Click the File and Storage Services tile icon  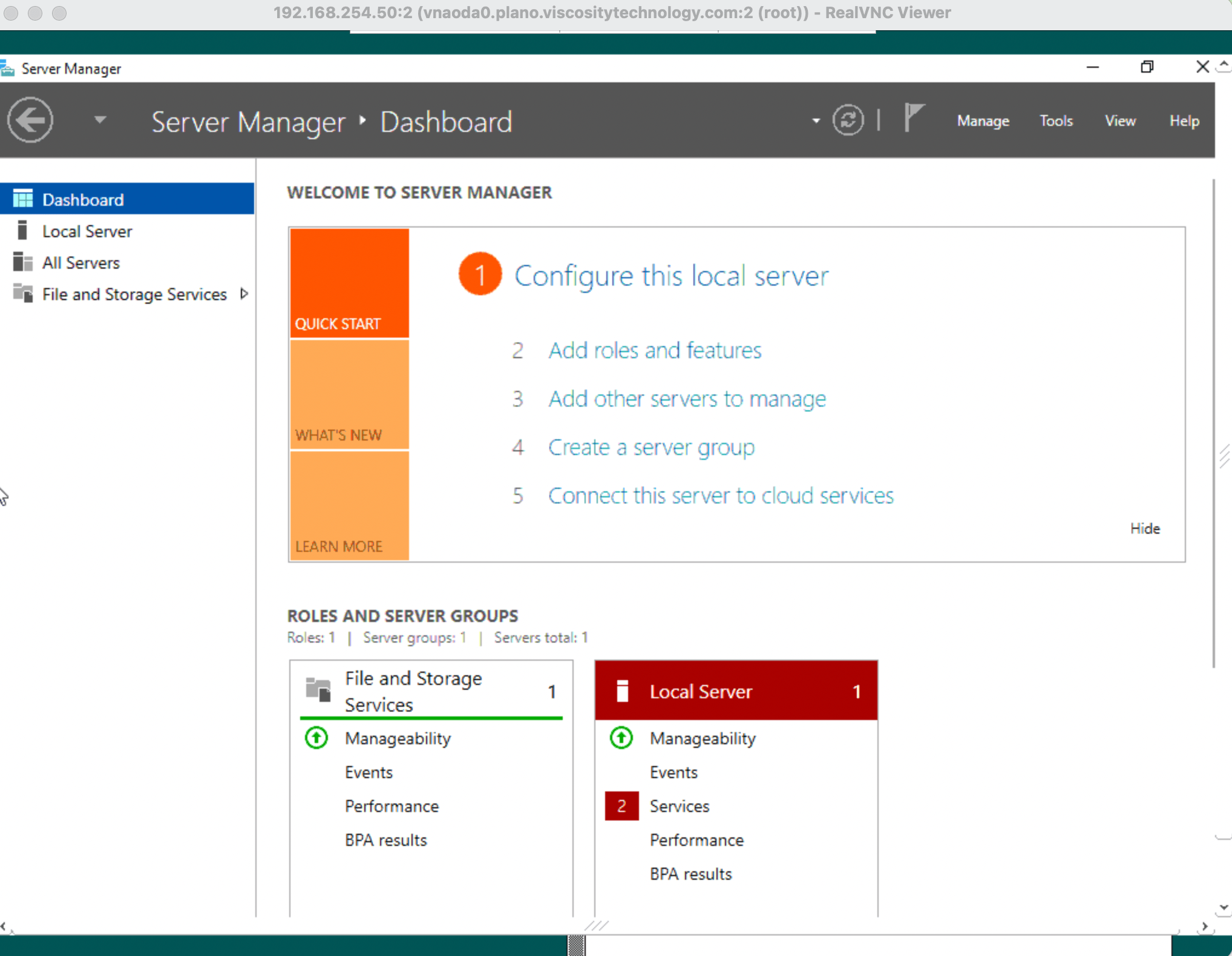318,690
